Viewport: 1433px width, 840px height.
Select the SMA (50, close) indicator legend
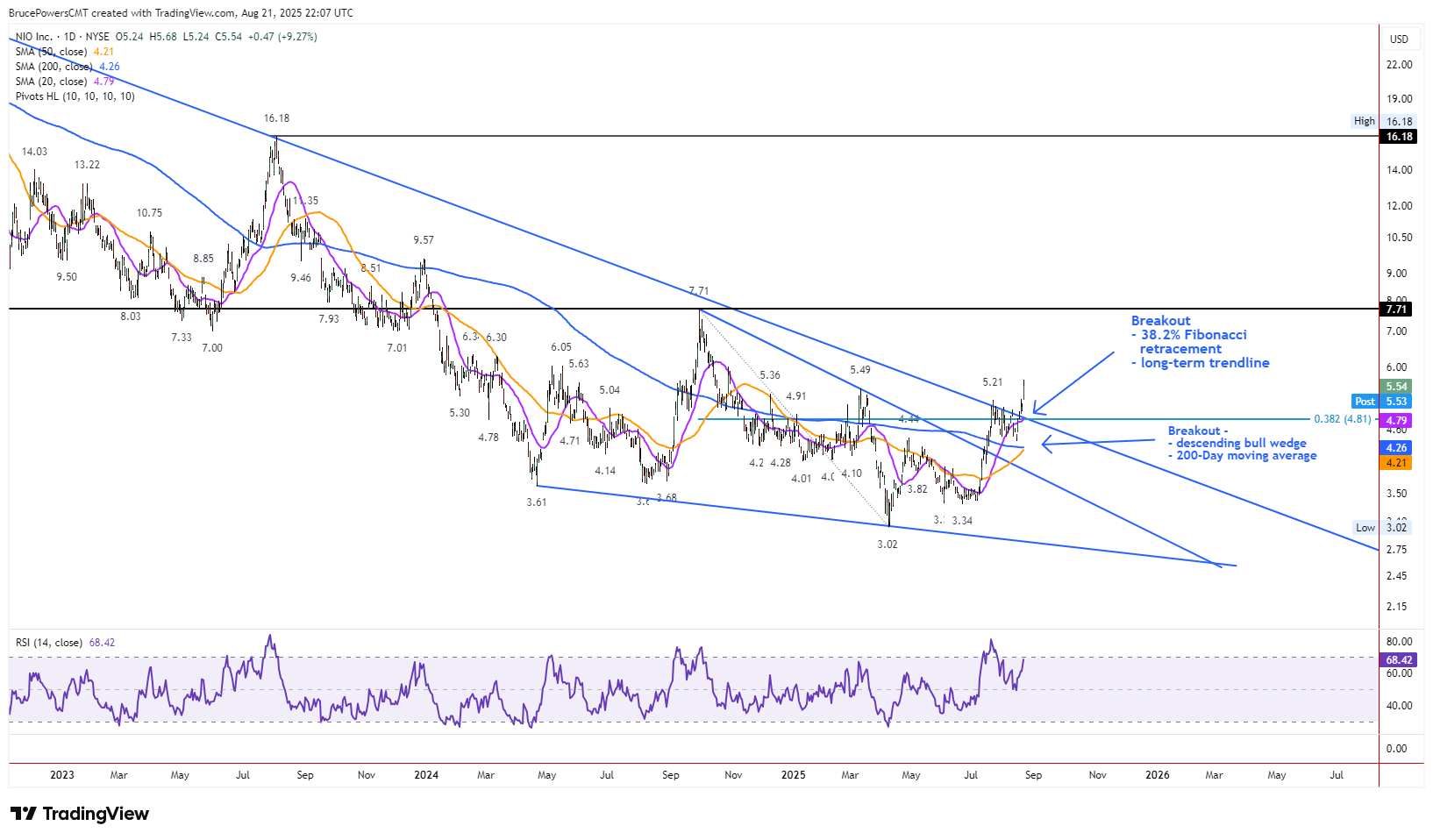65,52
